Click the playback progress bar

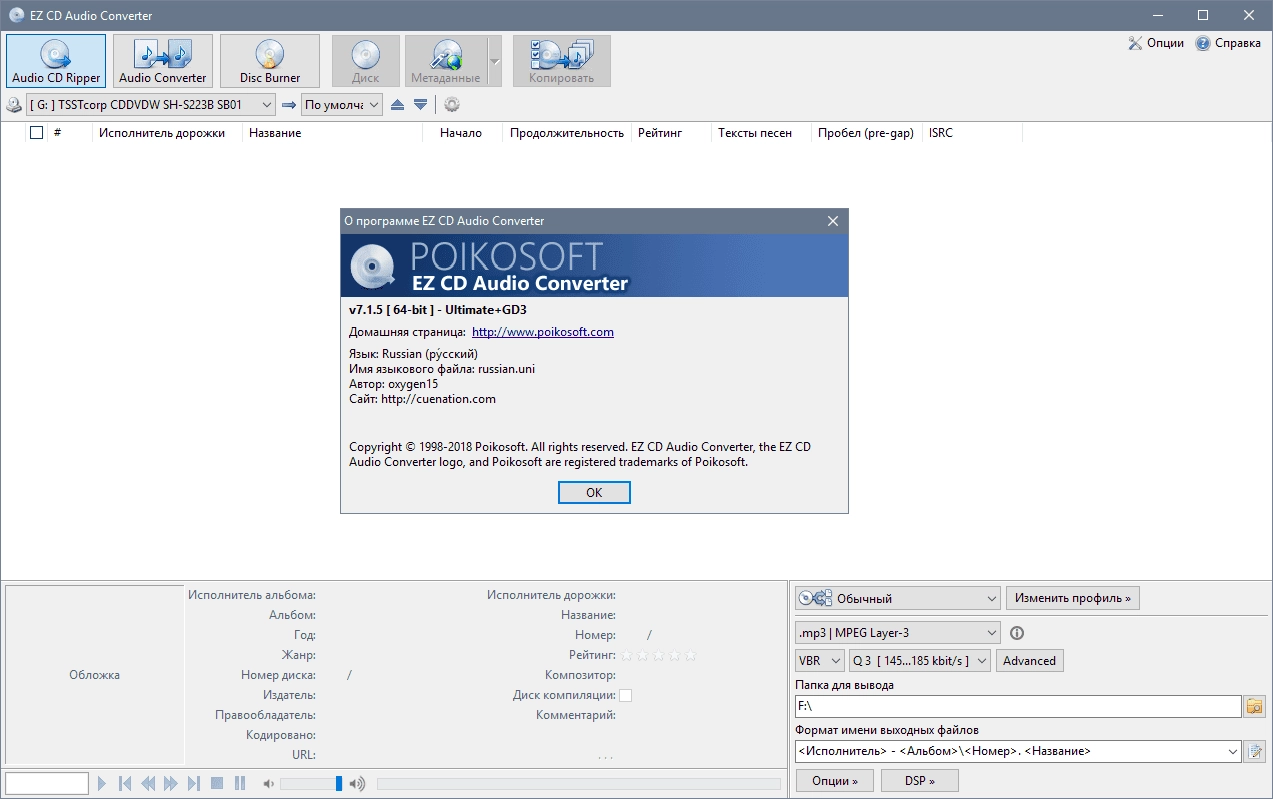[x=579, y=784]
